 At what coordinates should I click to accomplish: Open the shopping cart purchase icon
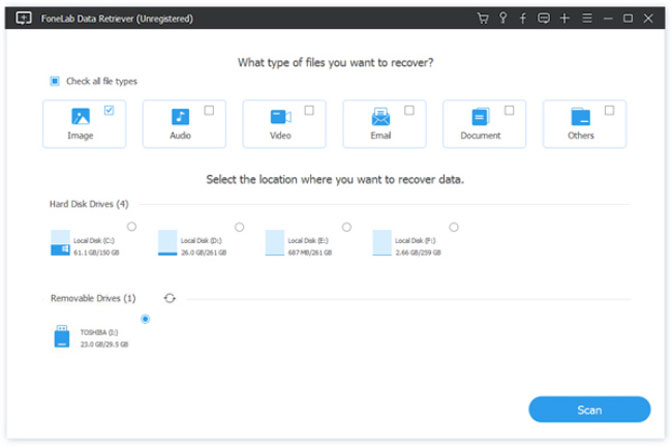pos(483,18)
